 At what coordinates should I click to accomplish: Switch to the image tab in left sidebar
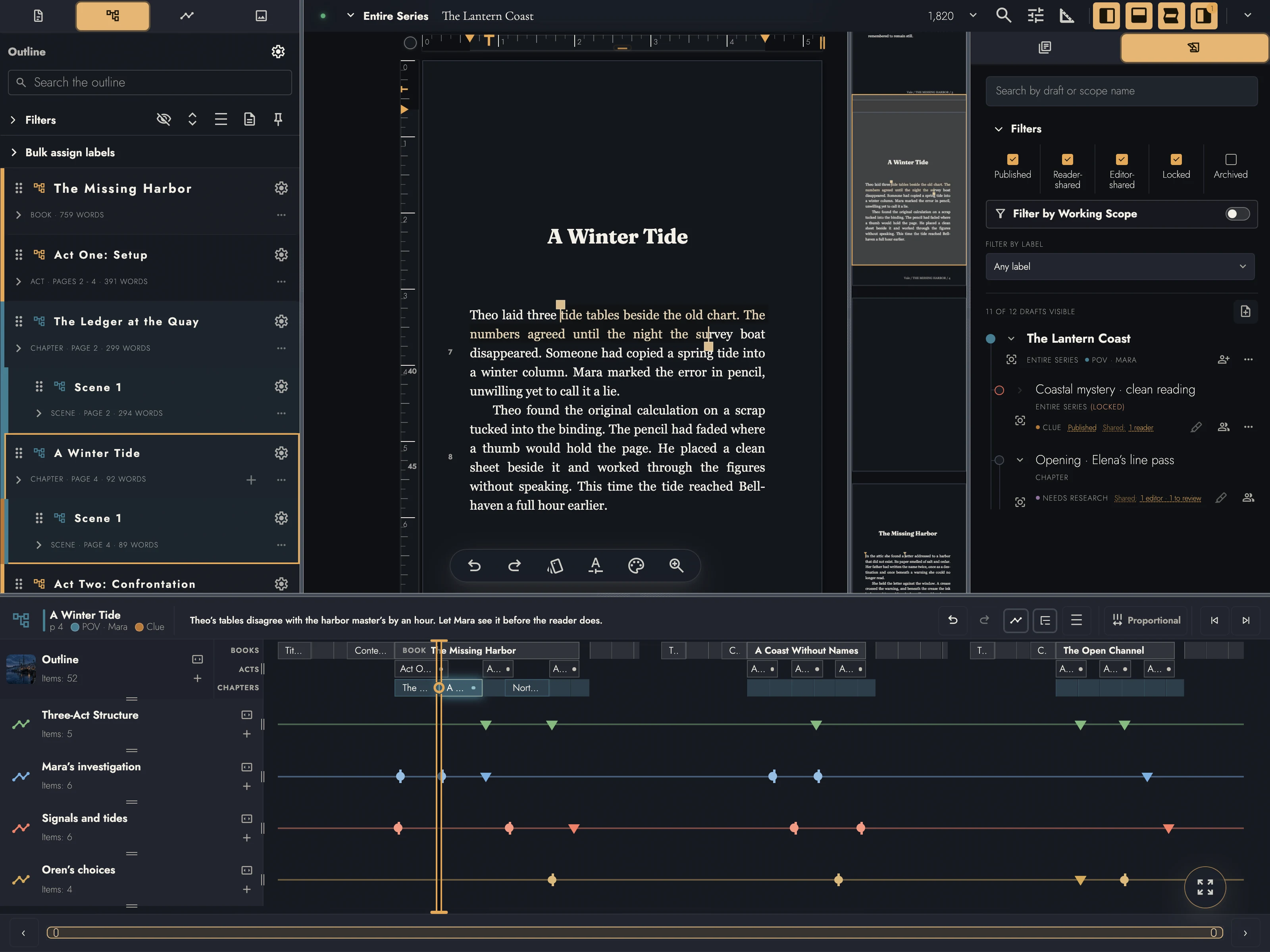coord(261,15)
